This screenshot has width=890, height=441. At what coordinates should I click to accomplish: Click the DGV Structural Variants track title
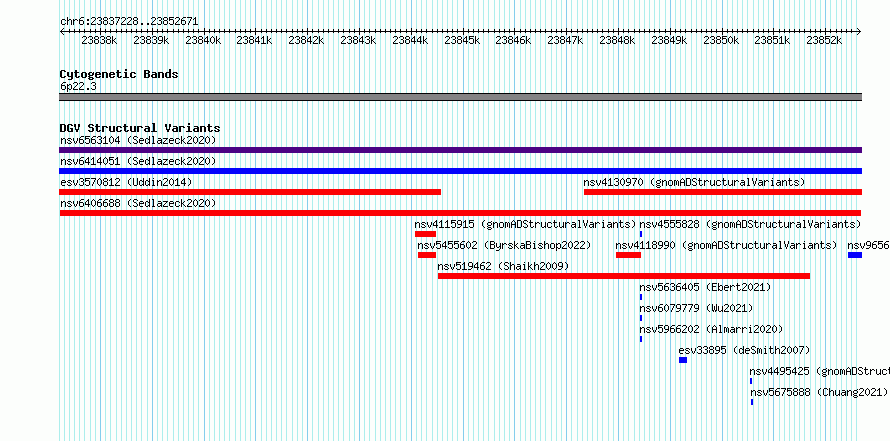(140, 128)
